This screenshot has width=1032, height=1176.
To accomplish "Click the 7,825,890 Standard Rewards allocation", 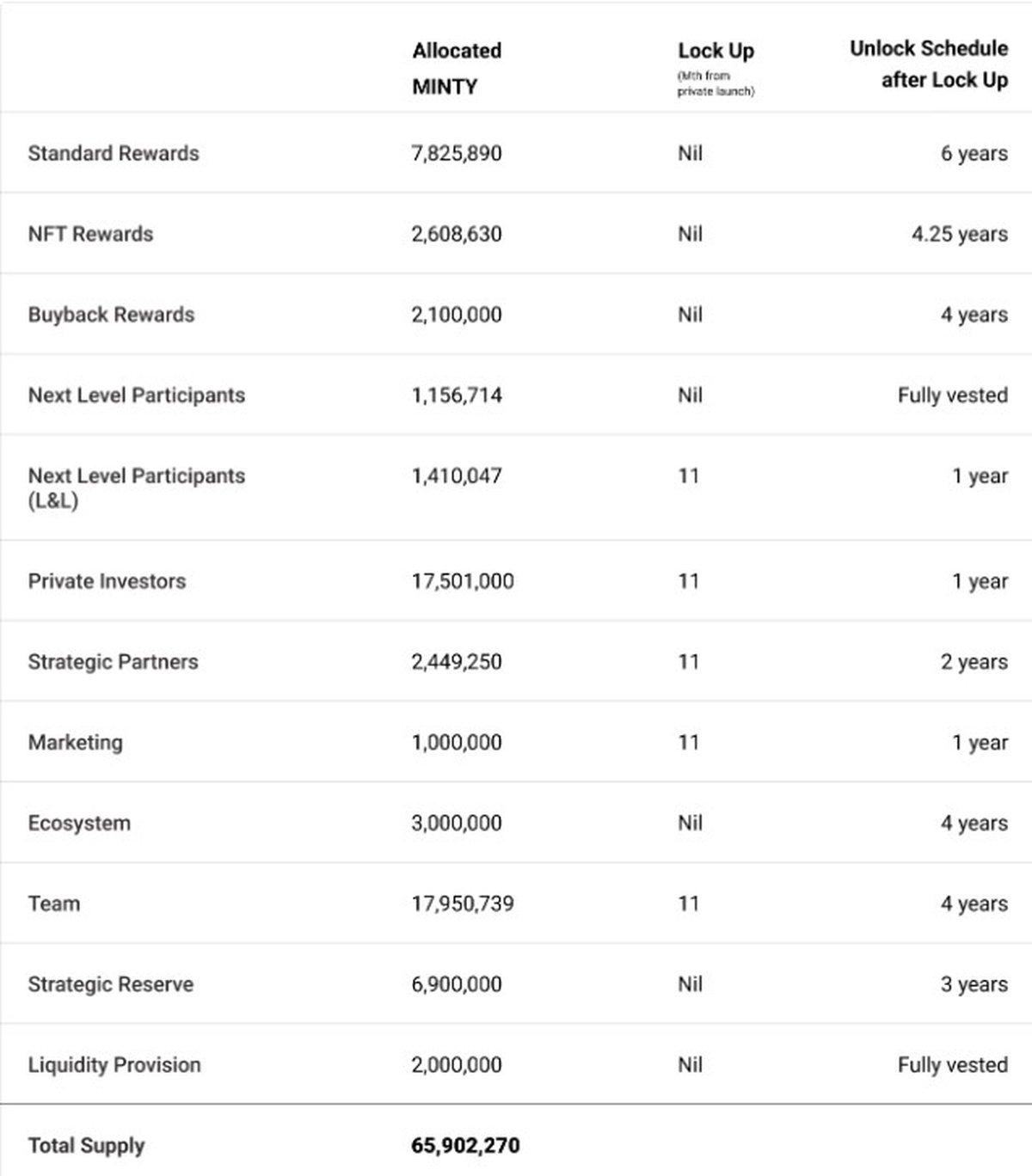I will [457, 153].
